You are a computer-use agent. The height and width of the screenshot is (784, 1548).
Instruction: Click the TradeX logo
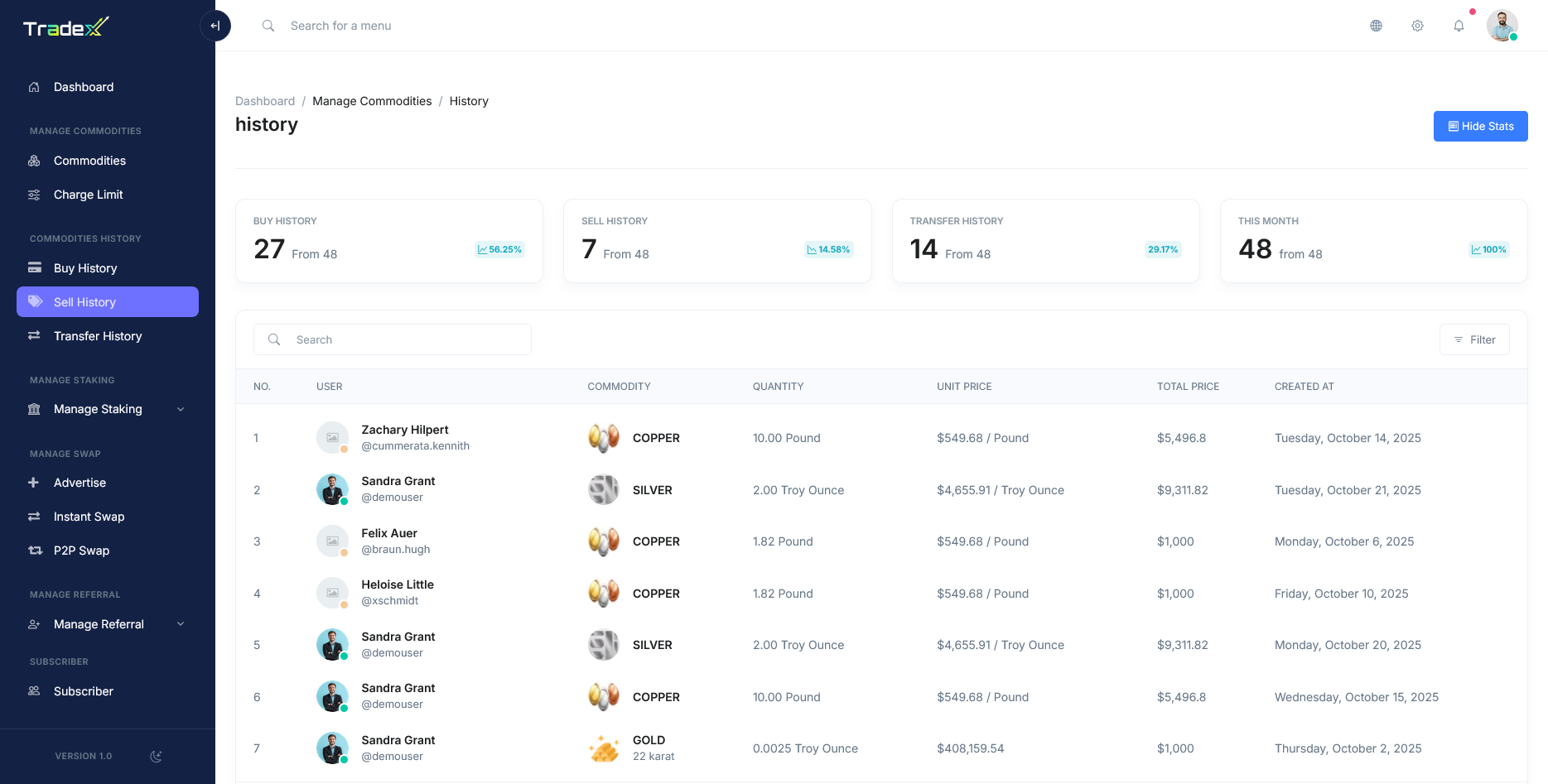(66, 28)
